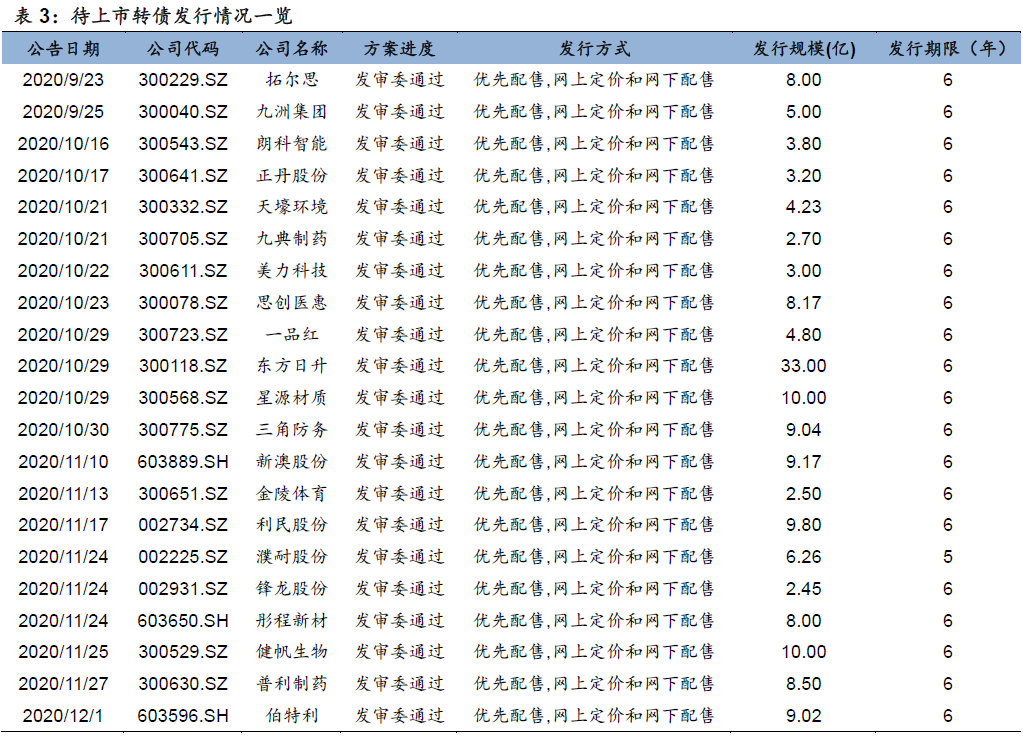1023x737 pixels.
Task: Click 发审委通过 in the 拓尔思 row
Action: pos(399,80)
